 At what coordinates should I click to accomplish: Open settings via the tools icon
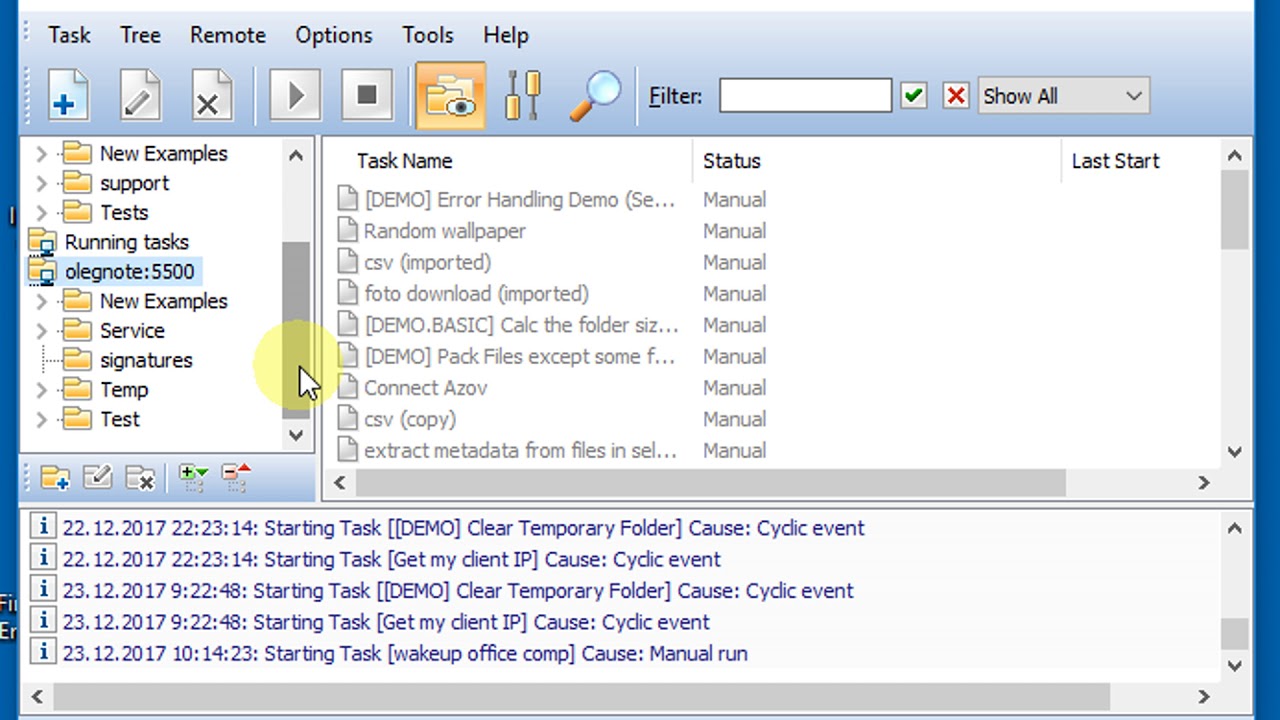coord(522,97)
